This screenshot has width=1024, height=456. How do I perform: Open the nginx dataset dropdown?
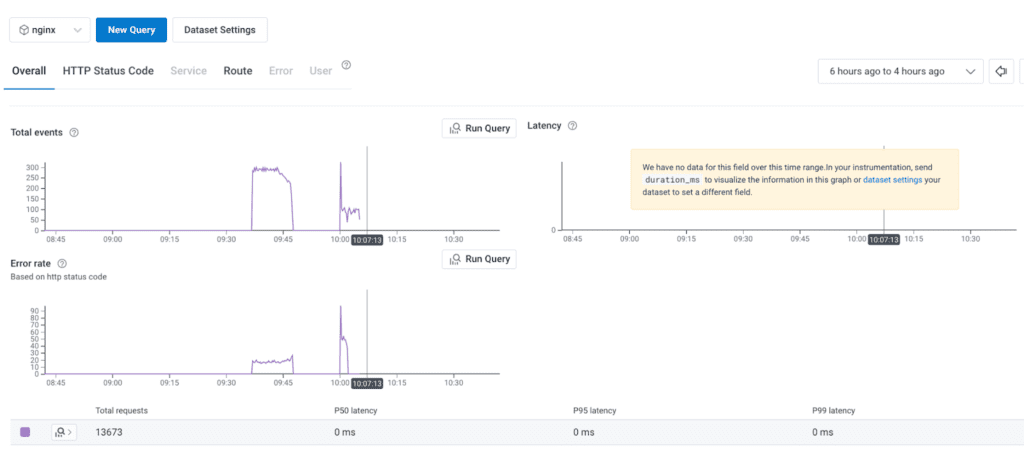(x=50, y=30)
